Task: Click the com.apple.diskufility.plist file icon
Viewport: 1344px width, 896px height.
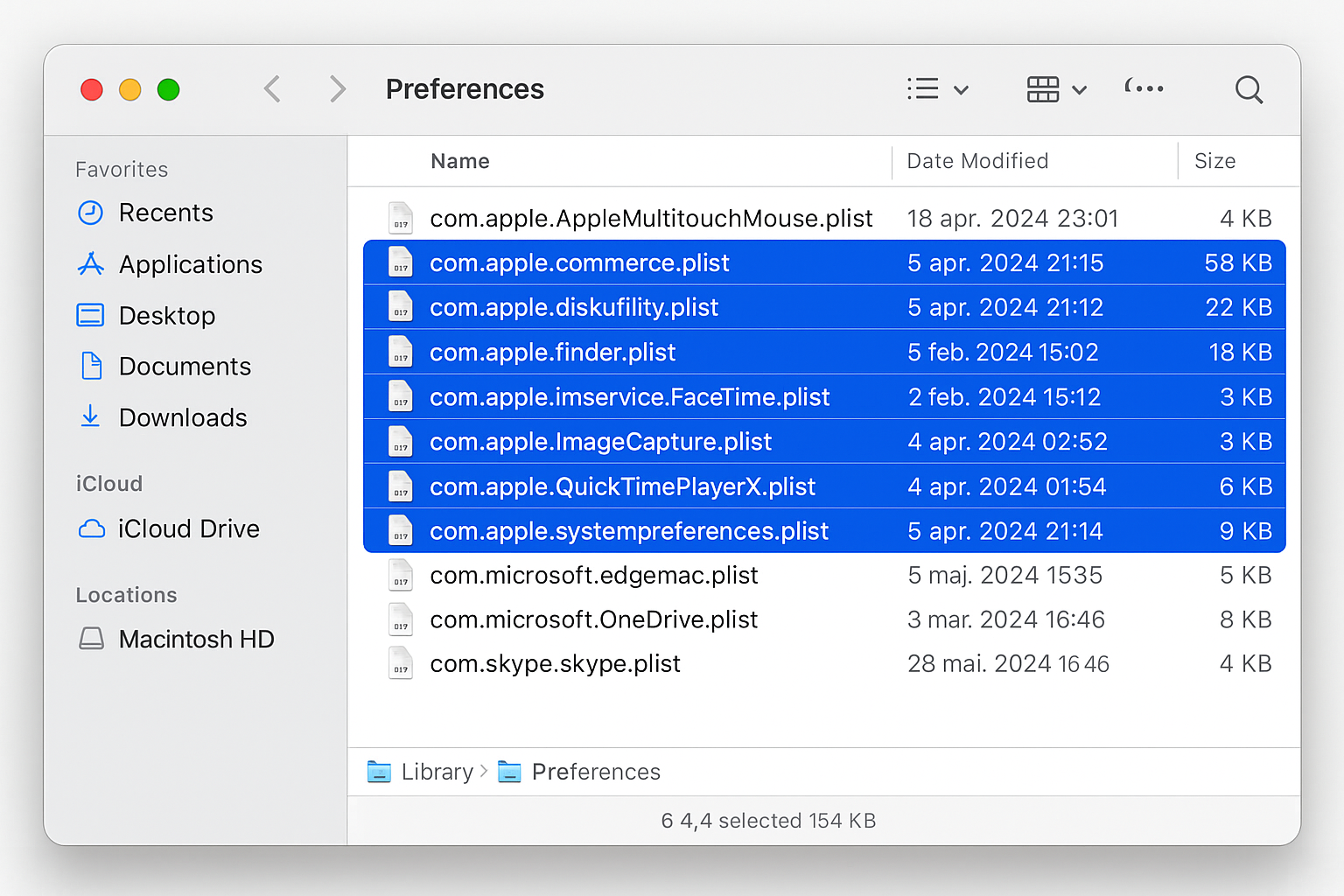Action: (401, 307)
